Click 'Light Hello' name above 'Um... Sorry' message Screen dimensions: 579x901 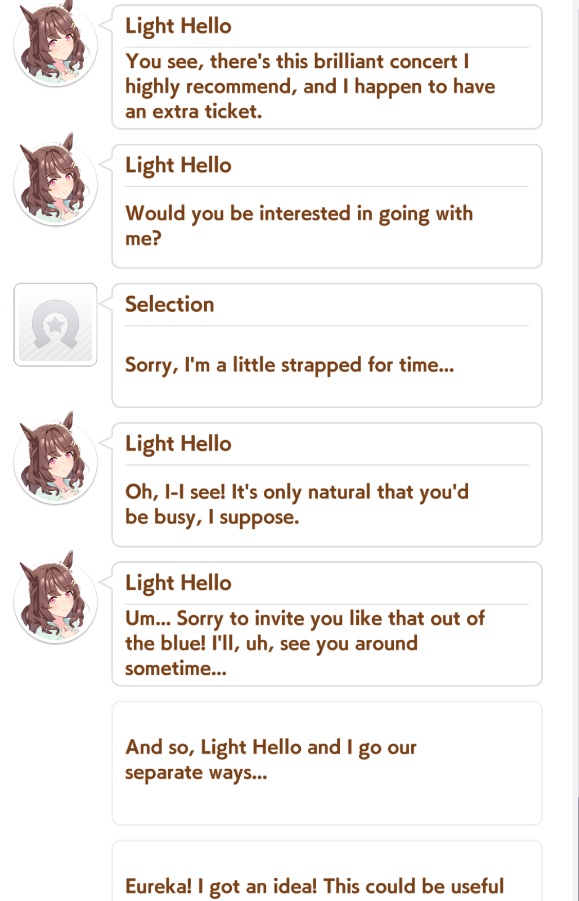(x=178, y=583)
